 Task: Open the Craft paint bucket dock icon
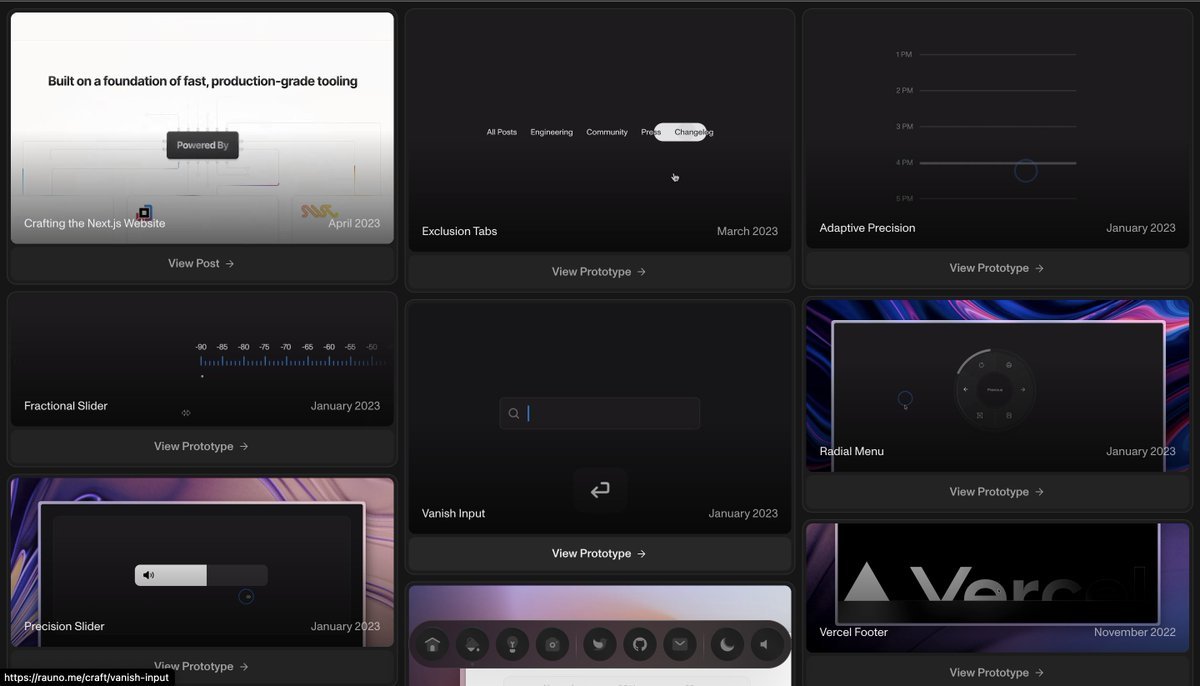pos(473,645)
